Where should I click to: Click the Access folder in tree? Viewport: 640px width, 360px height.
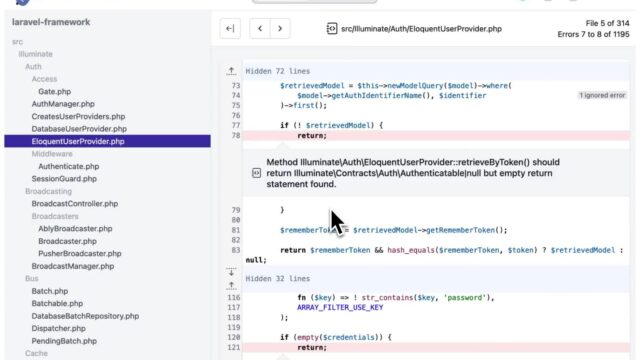(44, 79)
